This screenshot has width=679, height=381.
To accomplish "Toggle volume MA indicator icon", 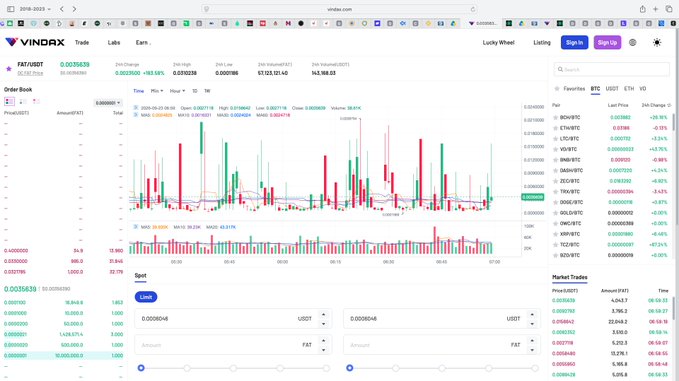I will coord(136,227).
